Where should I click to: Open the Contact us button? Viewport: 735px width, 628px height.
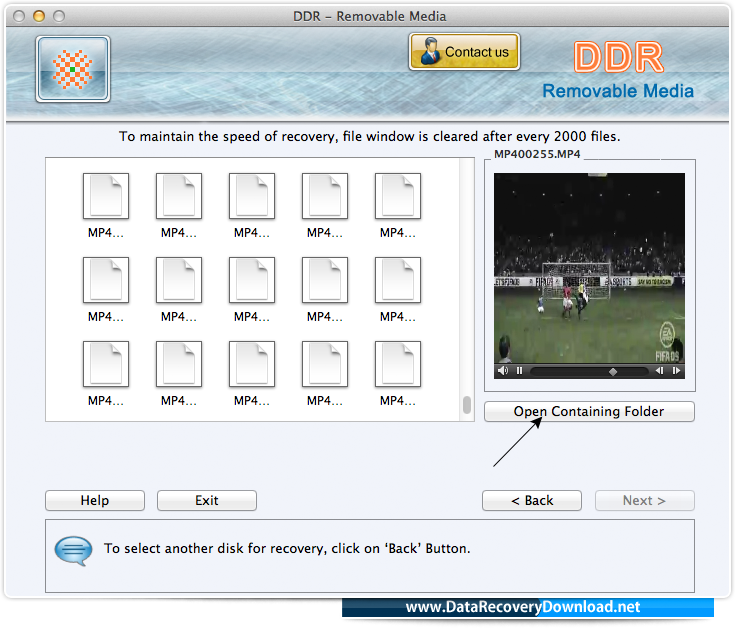point(465,52)
